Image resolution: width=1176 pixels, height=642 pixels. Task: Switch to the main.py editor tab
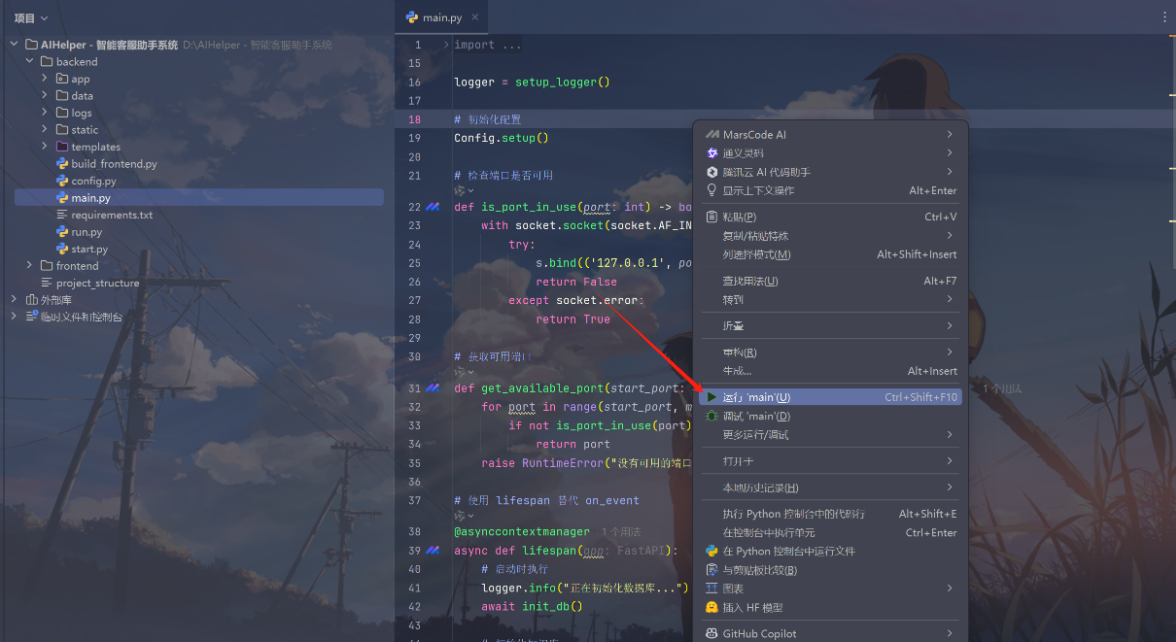442,17
